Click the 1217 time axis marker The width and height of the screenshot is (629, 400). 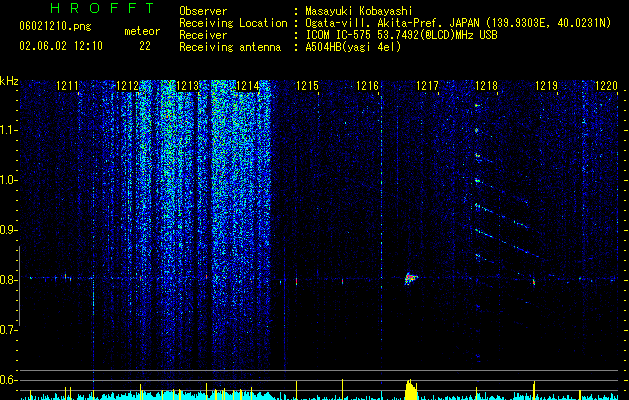pyautogui.click(x=427, y=85)
